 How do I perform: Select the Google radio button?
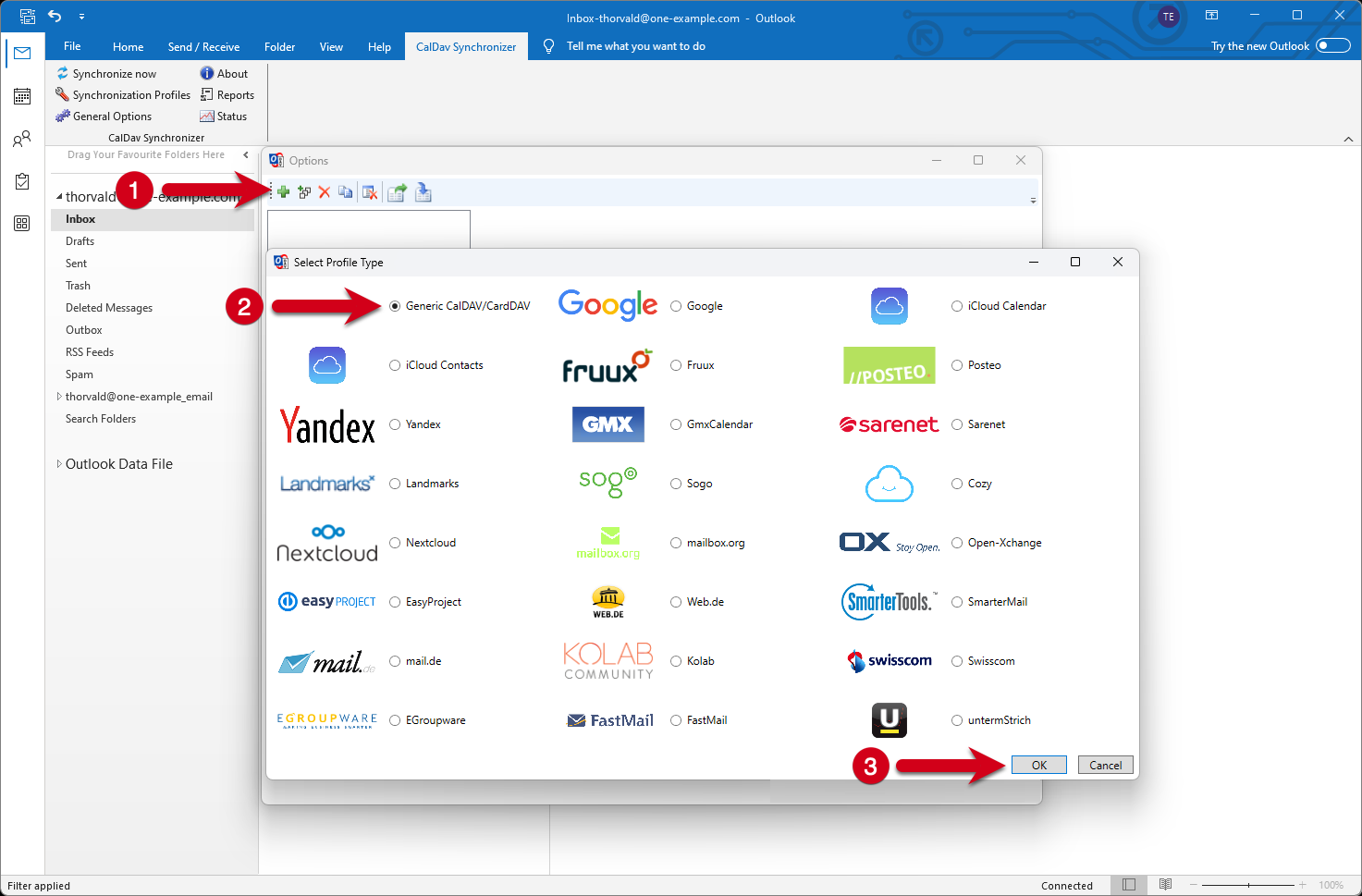point(676,306)
